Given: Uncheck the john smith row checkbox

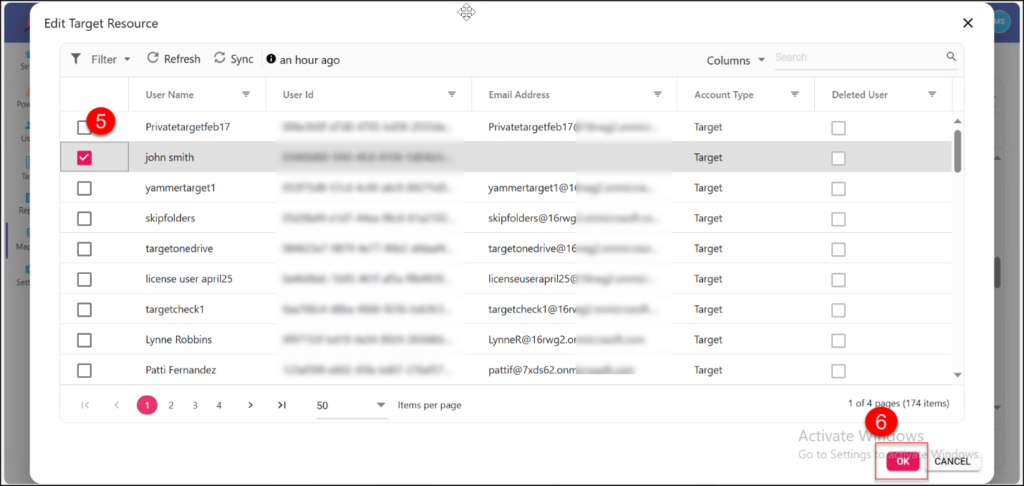Looking at the screenshot, I should pos(84,157).
